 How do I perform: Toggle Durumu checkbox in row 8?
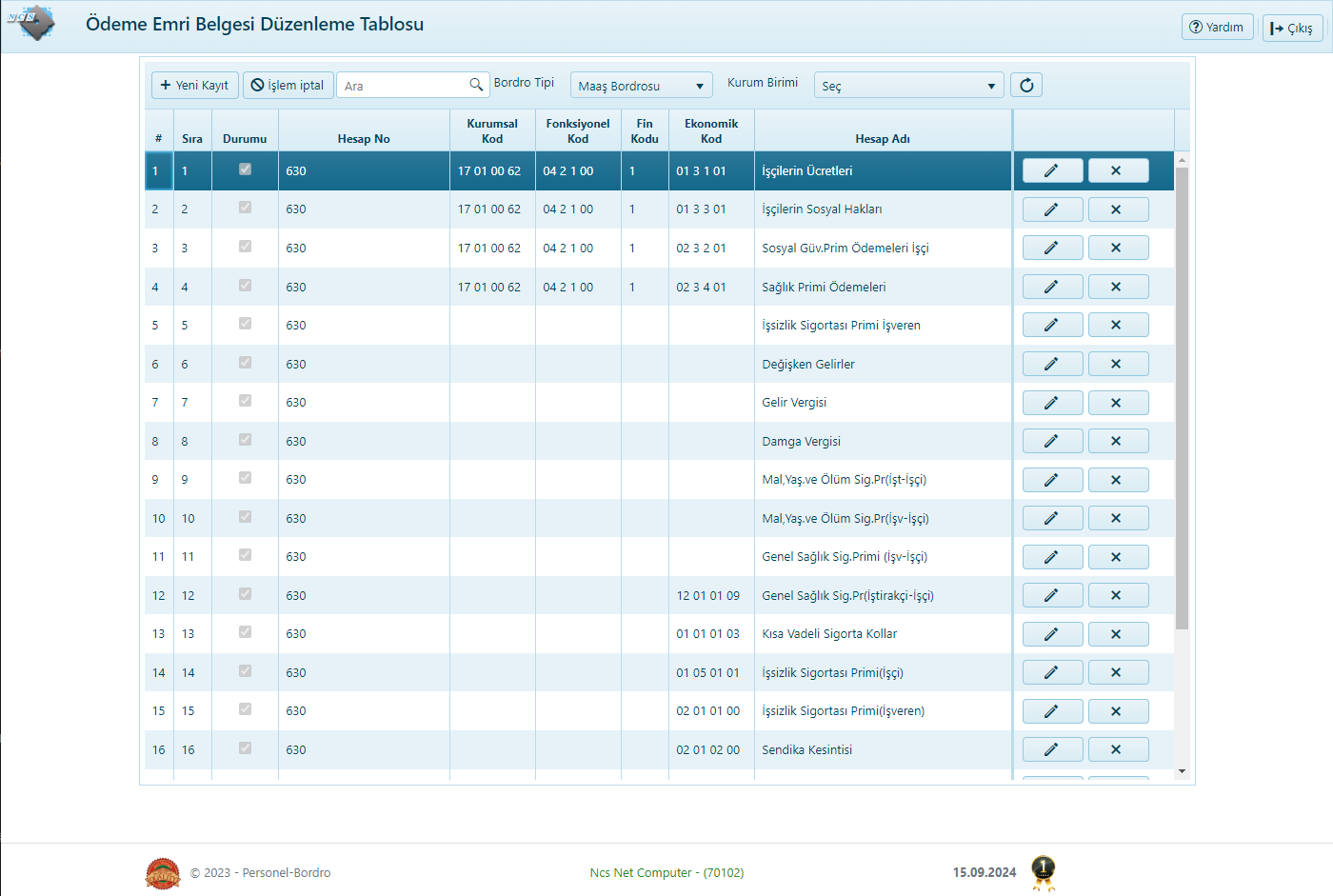pyautogui.click(x=245, y=439)
